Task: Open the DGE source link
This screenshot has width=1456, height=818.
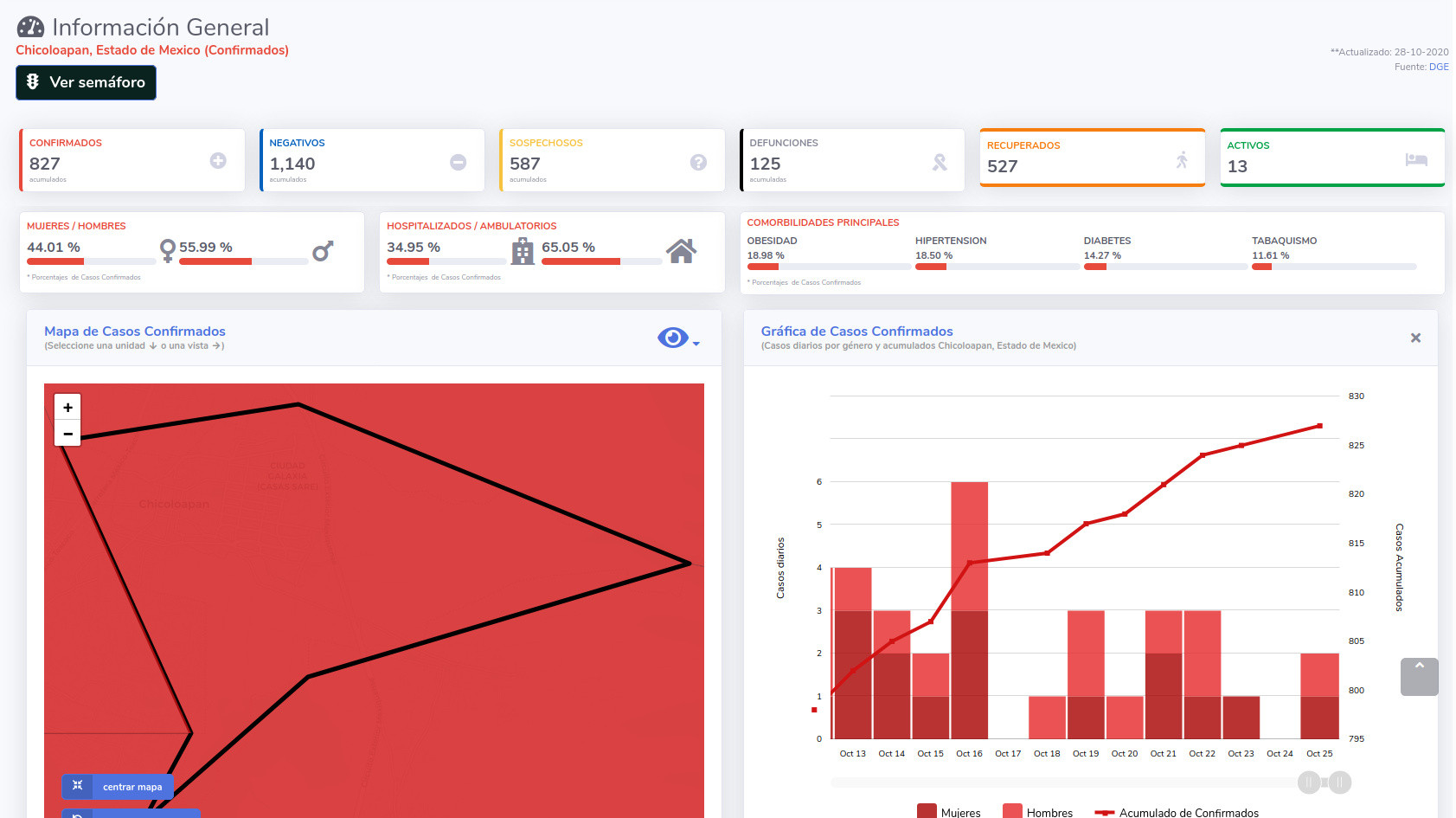Action: coord(1439,67)
